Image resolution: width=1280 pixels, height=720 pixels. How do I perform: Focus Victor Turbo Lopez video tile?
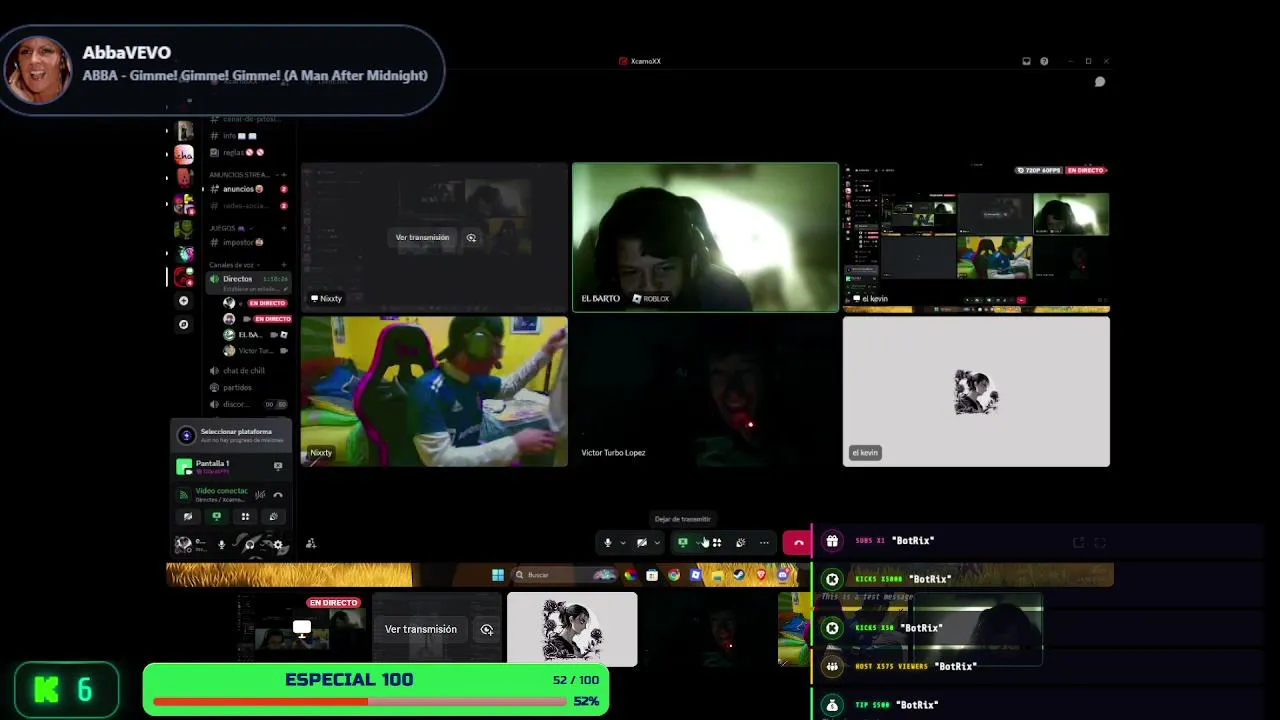pyautogui.click(x=705, y=391)
